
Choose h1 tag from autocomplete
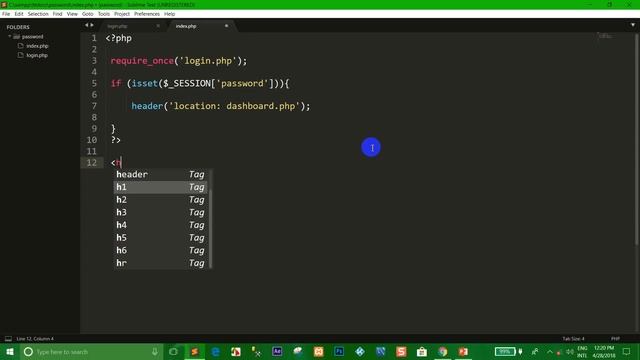tap(160, 187)
